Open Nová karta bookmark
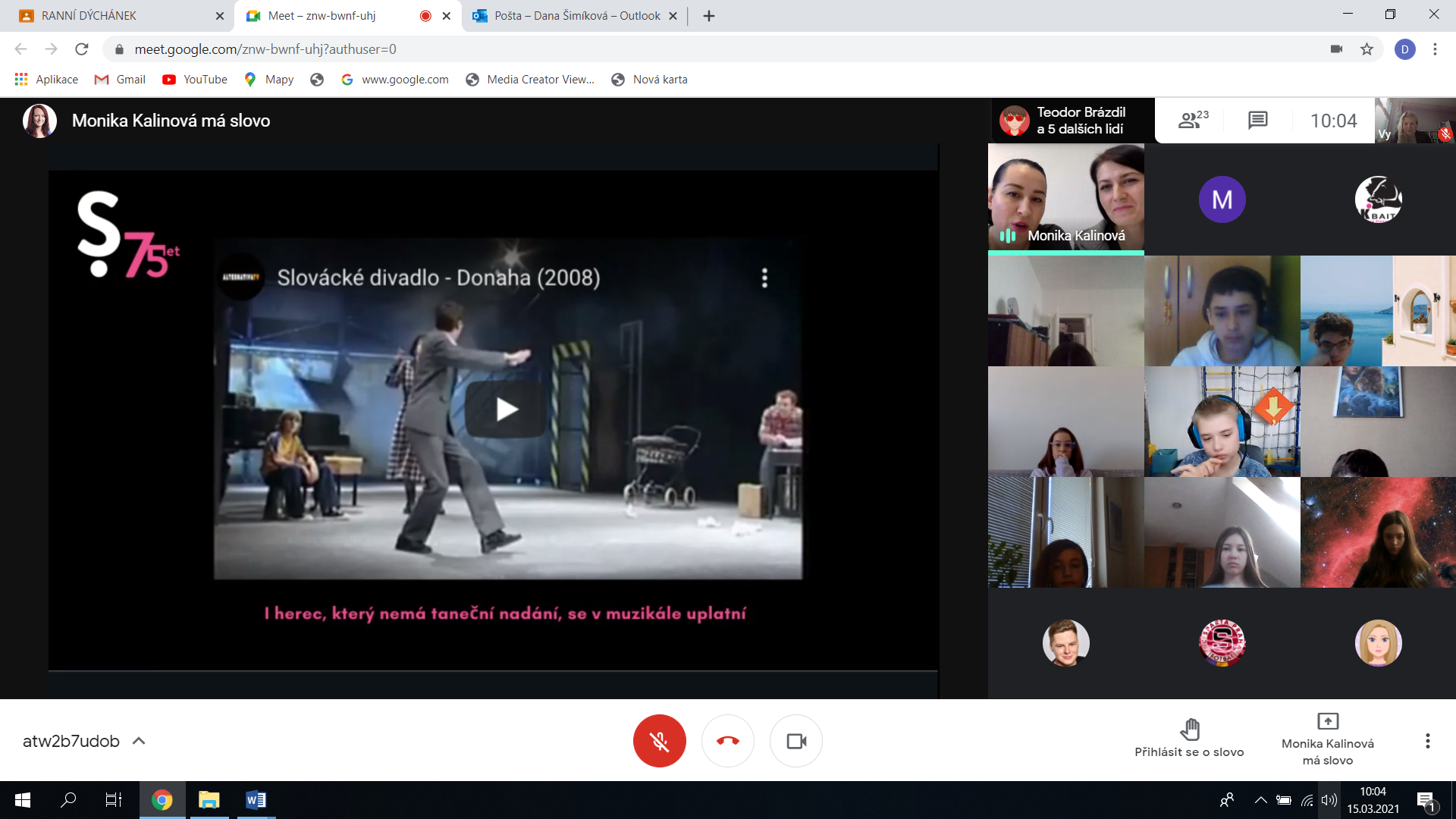The height and width of the screenshot is (819, 1456). click(650, 80)
